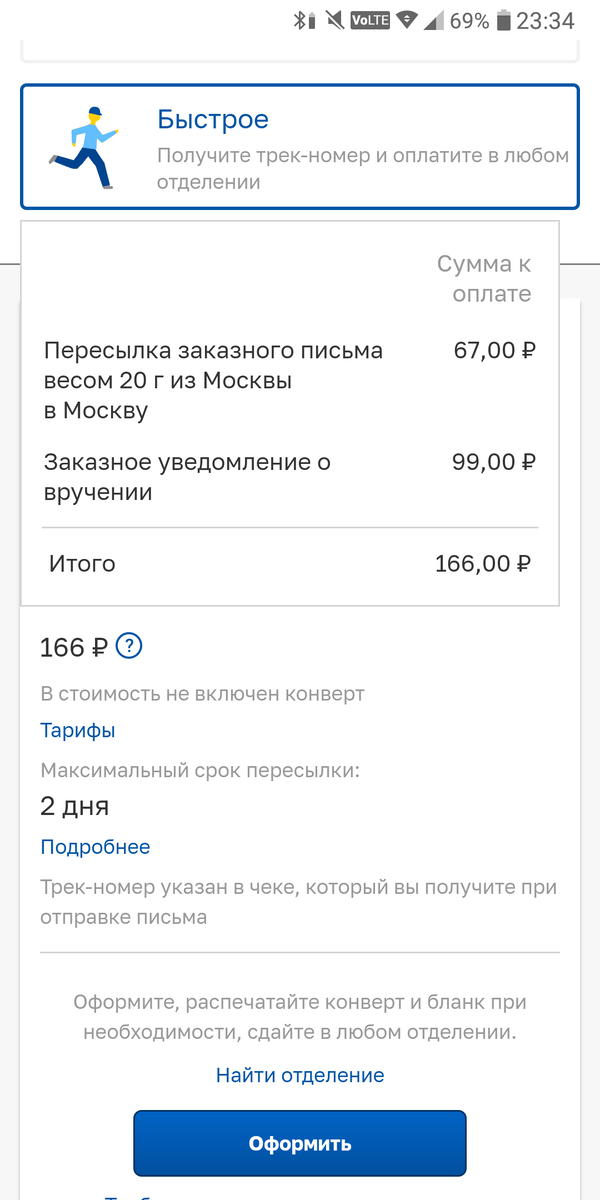Viewport: 600px width, 1200px height.
Task: Click the Найти отделение link
Action: point(299,1074)
